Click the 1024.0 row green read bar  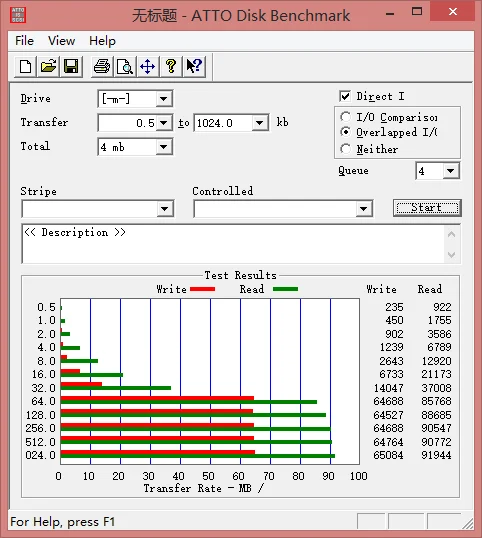click(x=198, y=456)
